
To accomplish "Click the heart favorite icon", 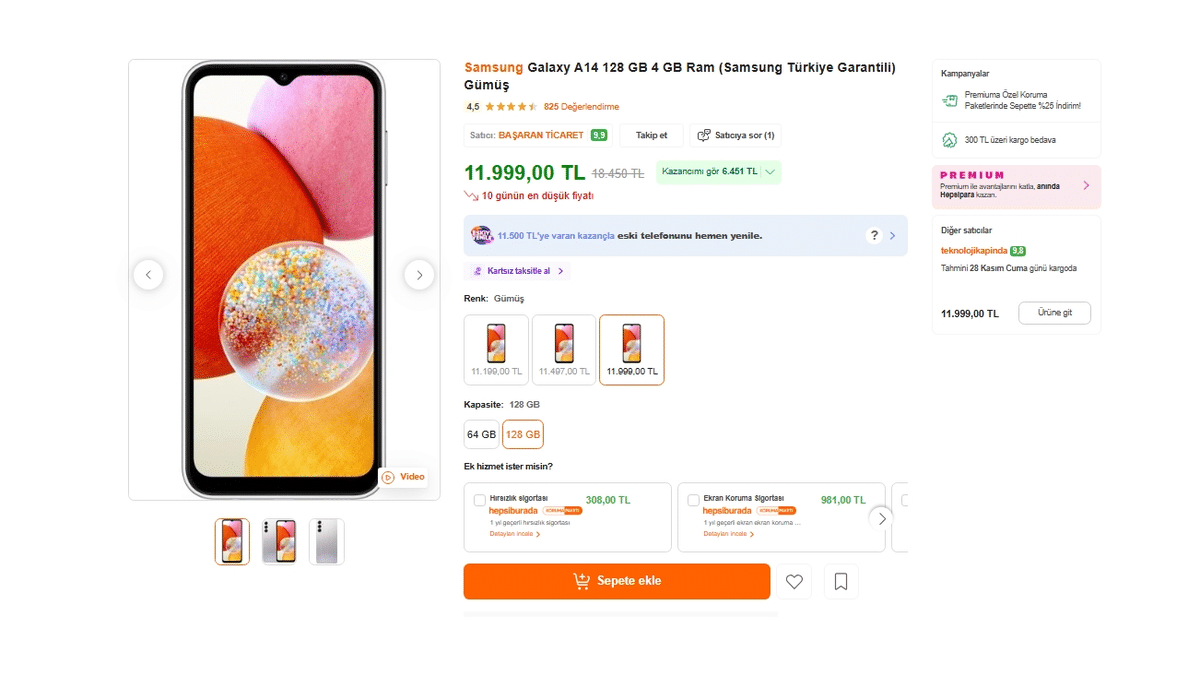I will pos(794,581).
